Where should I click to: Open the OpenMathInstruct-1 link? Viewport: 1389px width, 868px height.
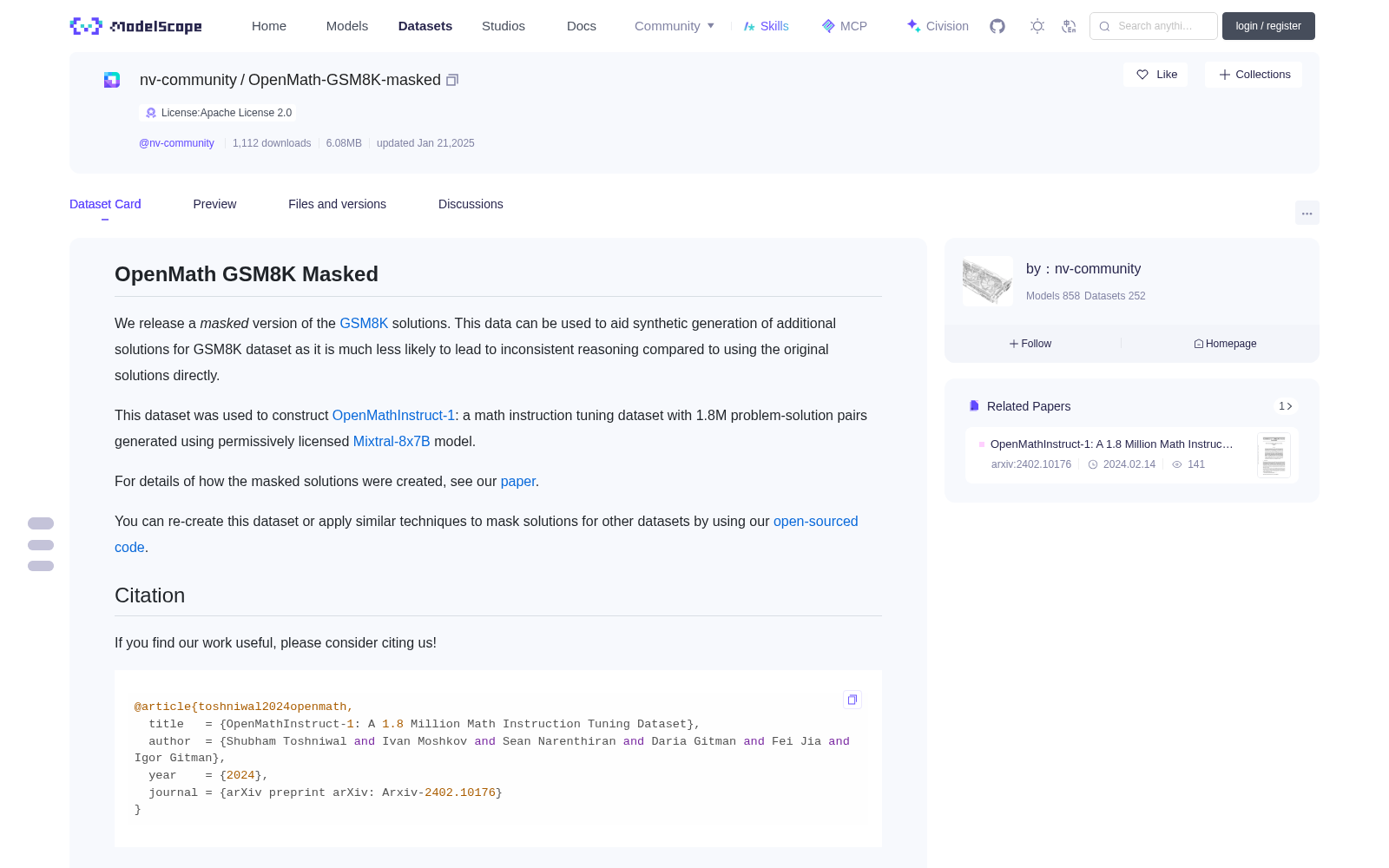coord(393,415)
